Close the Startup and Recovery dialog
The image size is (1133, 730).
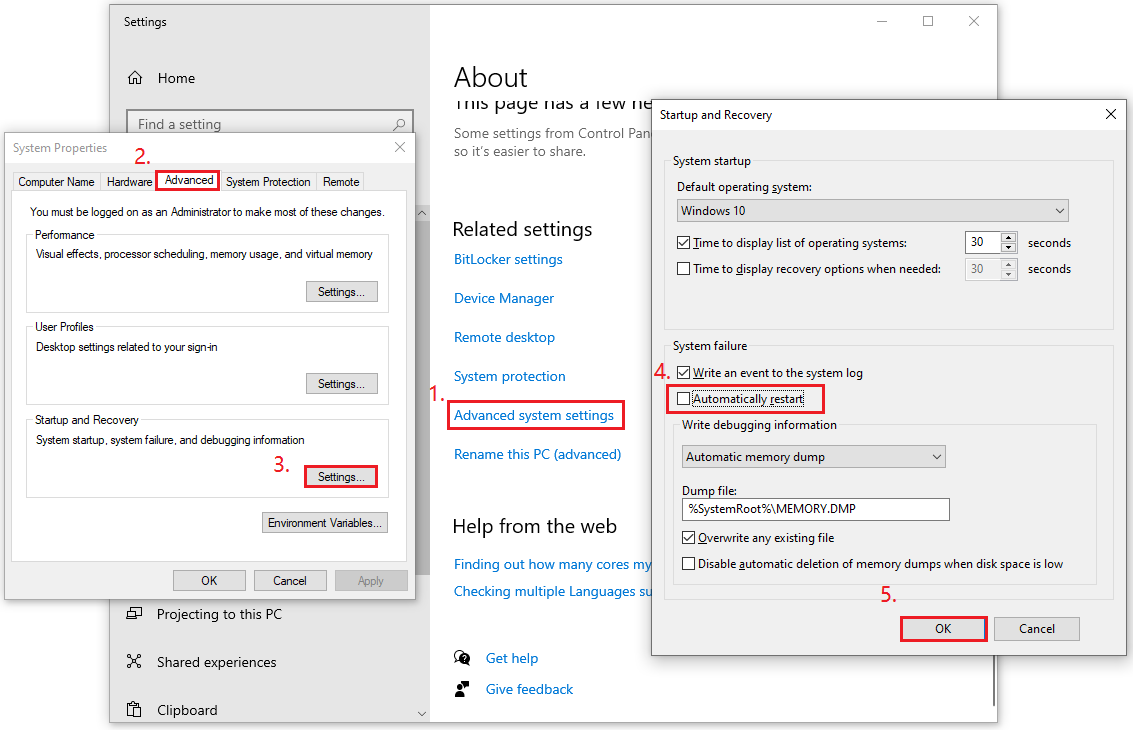pos(1111,114)
